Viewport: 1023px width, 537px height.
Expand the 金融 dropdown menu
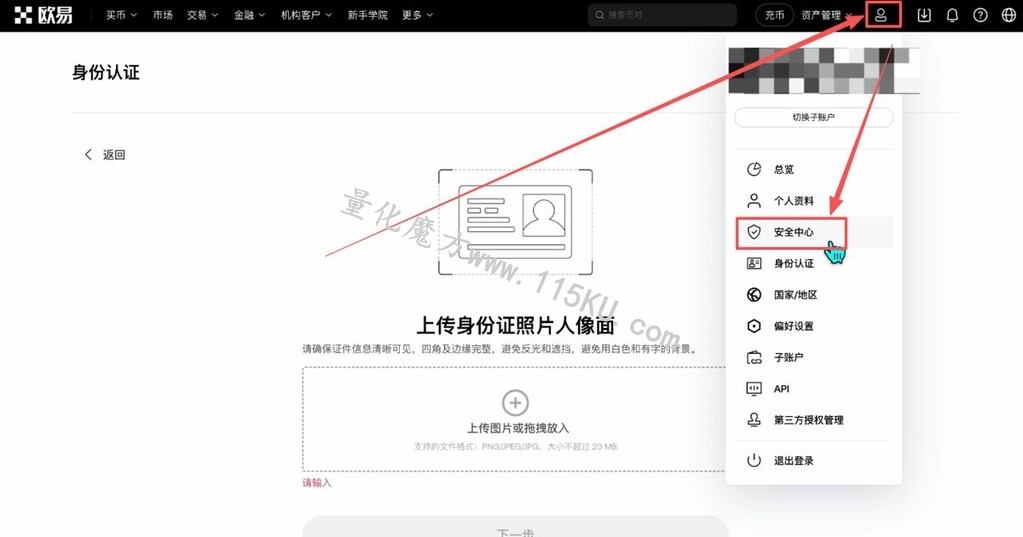(x=249, y=15)
